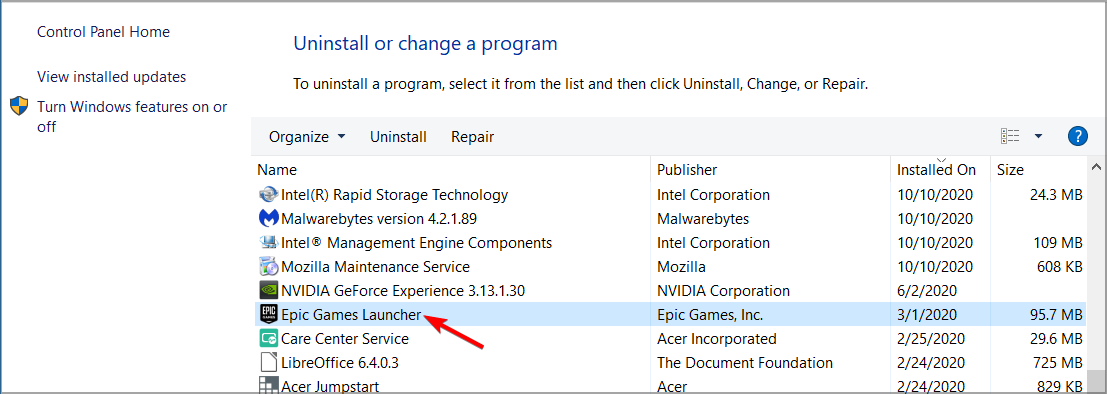Screen dimensions: 1107x394
Task: Click the Mozilla Maintenance Service icon
Action: (268, 267)
